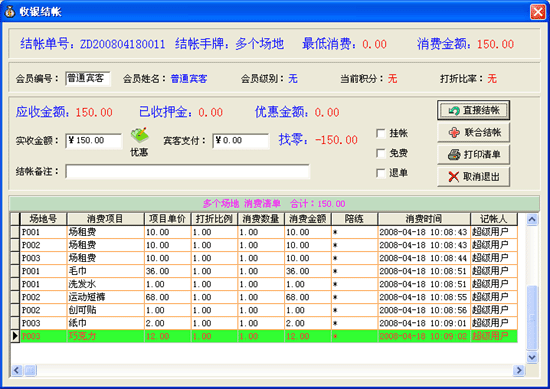Click the 消费数量 column header
550x389 pixels.
click(x=261, y=219)
